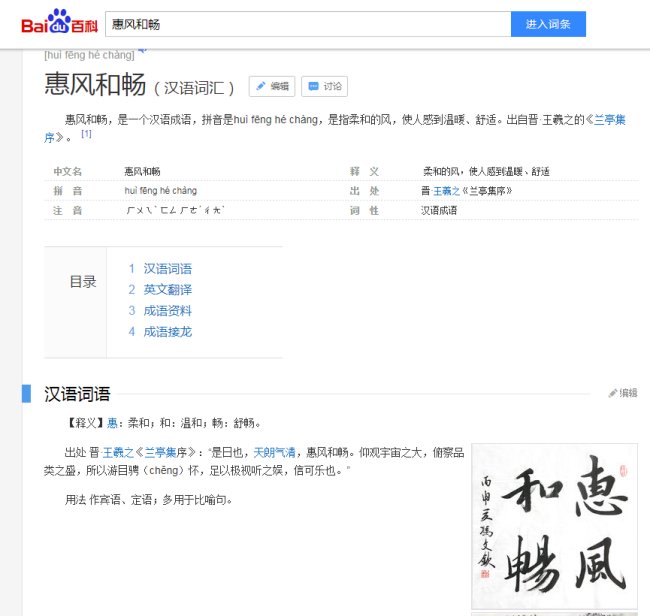Select the 注音 bopomofo value
Image resolution: width=650 pixels, height=616 pixels.
tap(175, 211)
